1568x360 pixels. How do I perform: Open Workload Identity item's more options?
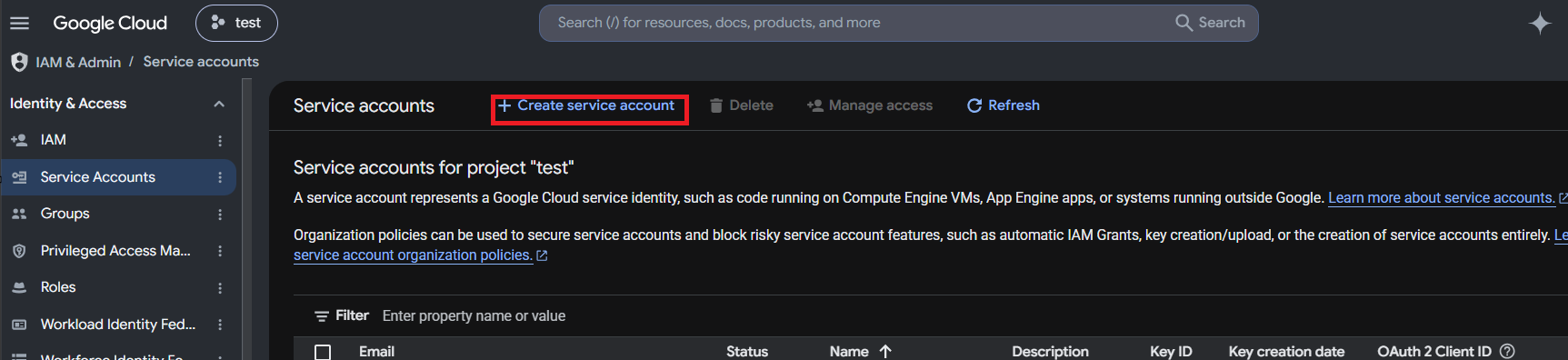(220, 325)
